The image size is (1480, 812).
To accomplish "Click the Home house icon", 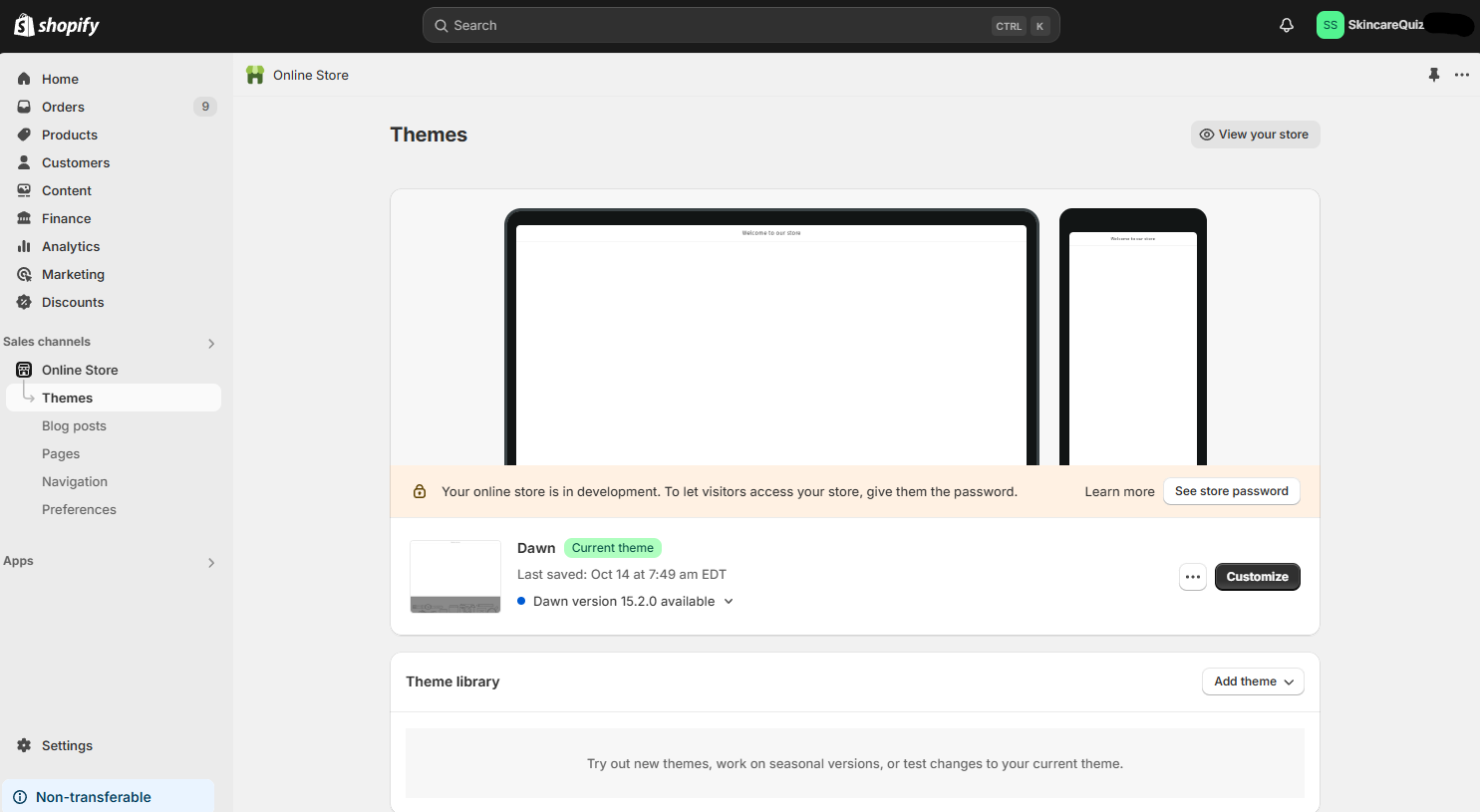I will pos(24,79).
